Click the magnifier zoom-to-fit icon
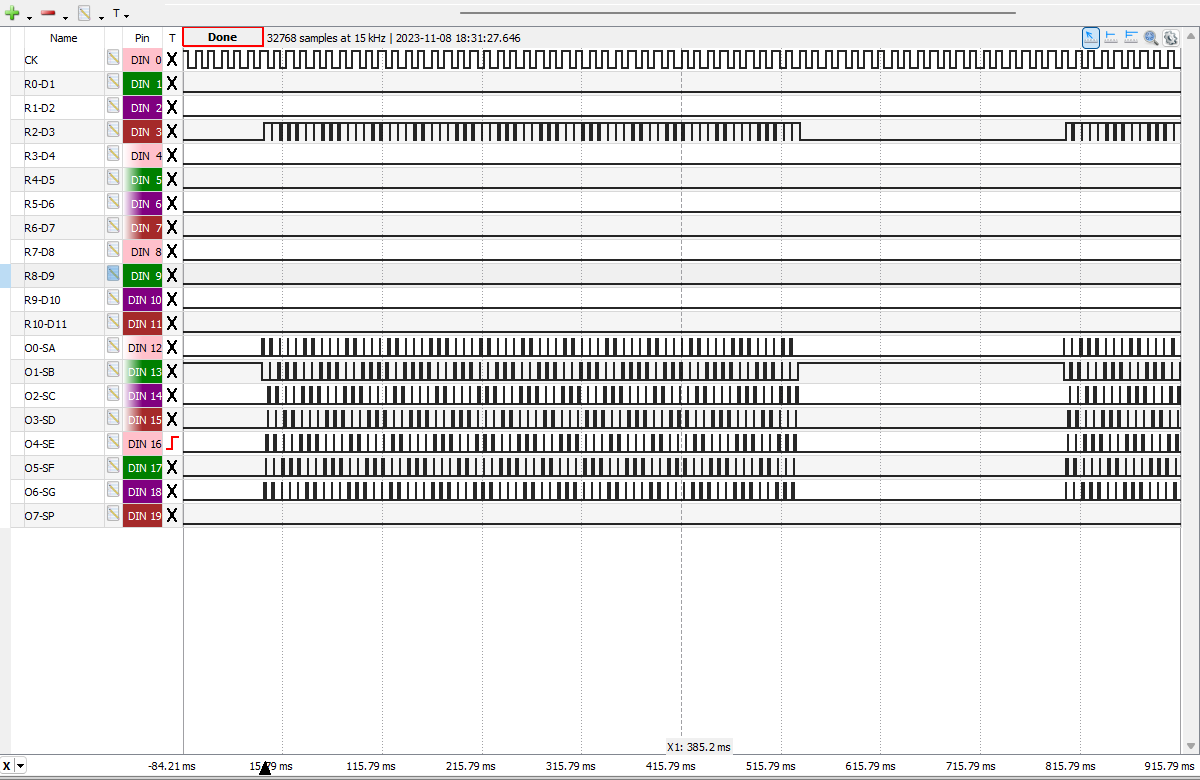1200x780 pixels. [1151, 37]
